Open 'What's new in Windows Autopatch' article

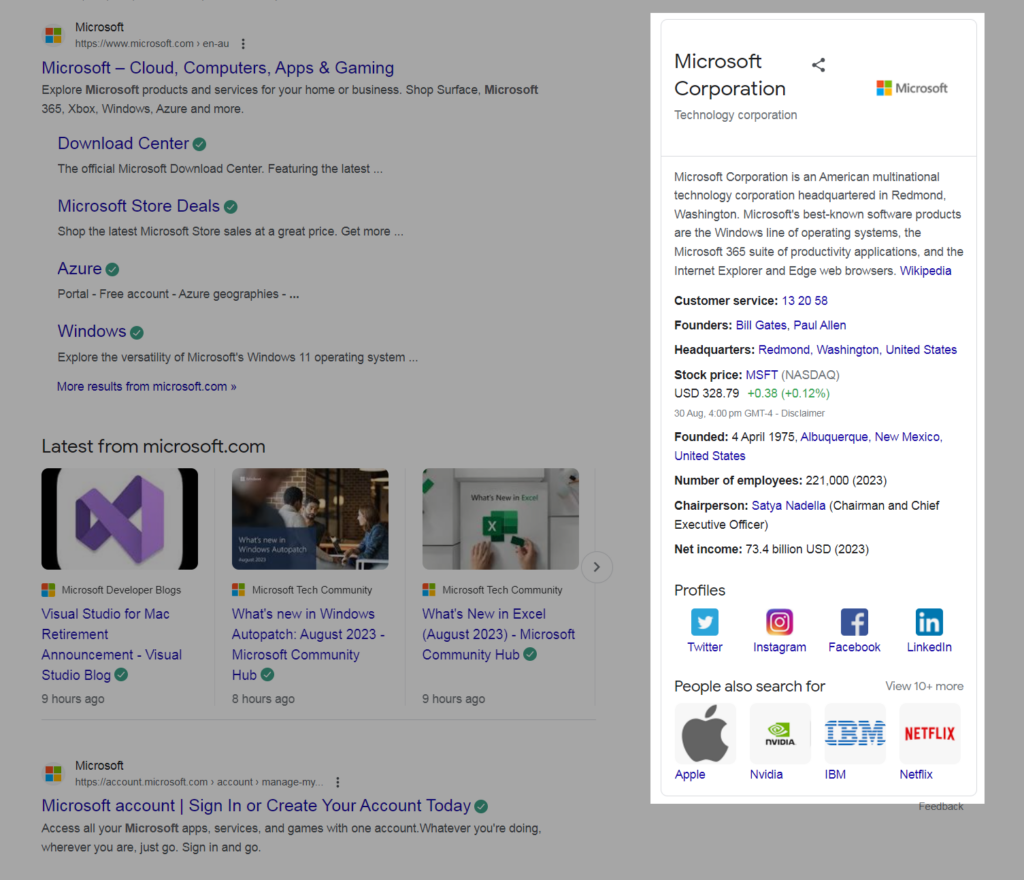click(x=308, y=644)
